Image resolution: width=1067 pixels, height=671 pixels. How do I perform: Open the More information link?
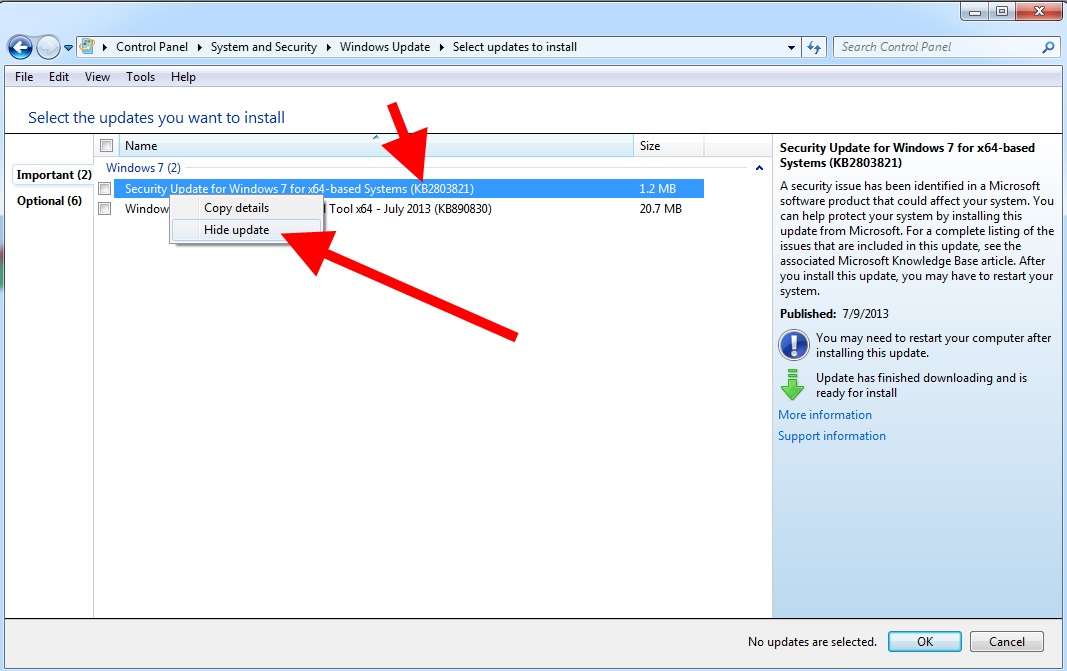coord(825,414)
